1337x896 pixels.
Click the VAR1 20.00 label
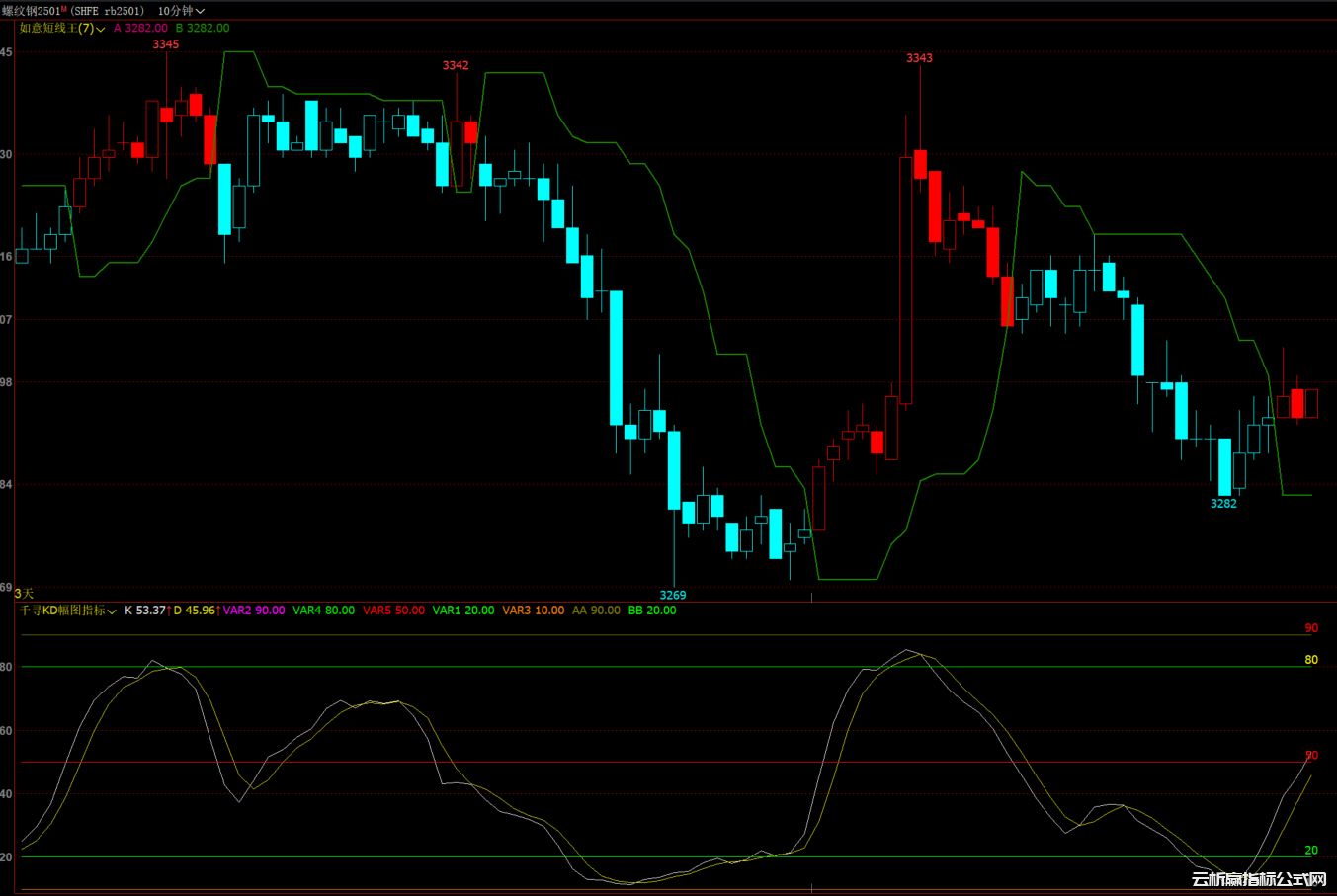(x=463, y=611)
